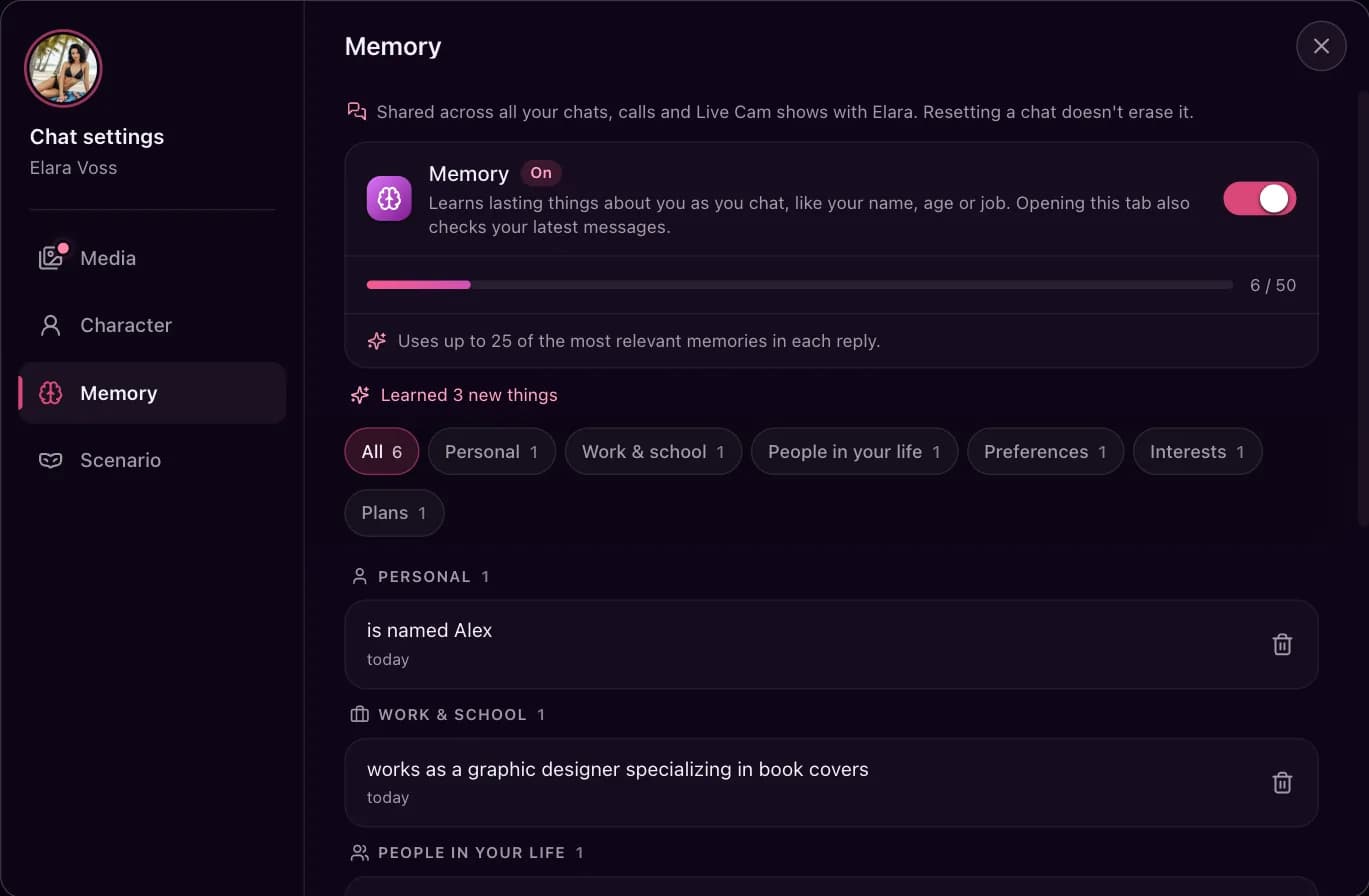Viewport: 1369px width, 896px height.
Task: Click the briefcase icon by WORK & SCHOOL
Action: (x=360, y=715)
